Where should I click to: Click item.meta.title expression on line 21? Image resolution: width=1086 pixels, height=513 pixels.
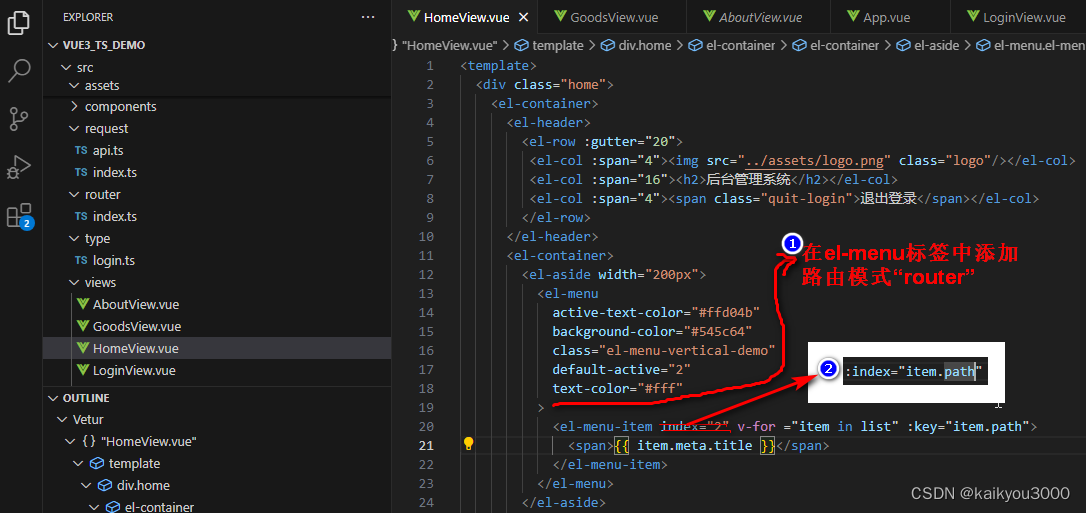pyautogui.click(x=694, y=445)
